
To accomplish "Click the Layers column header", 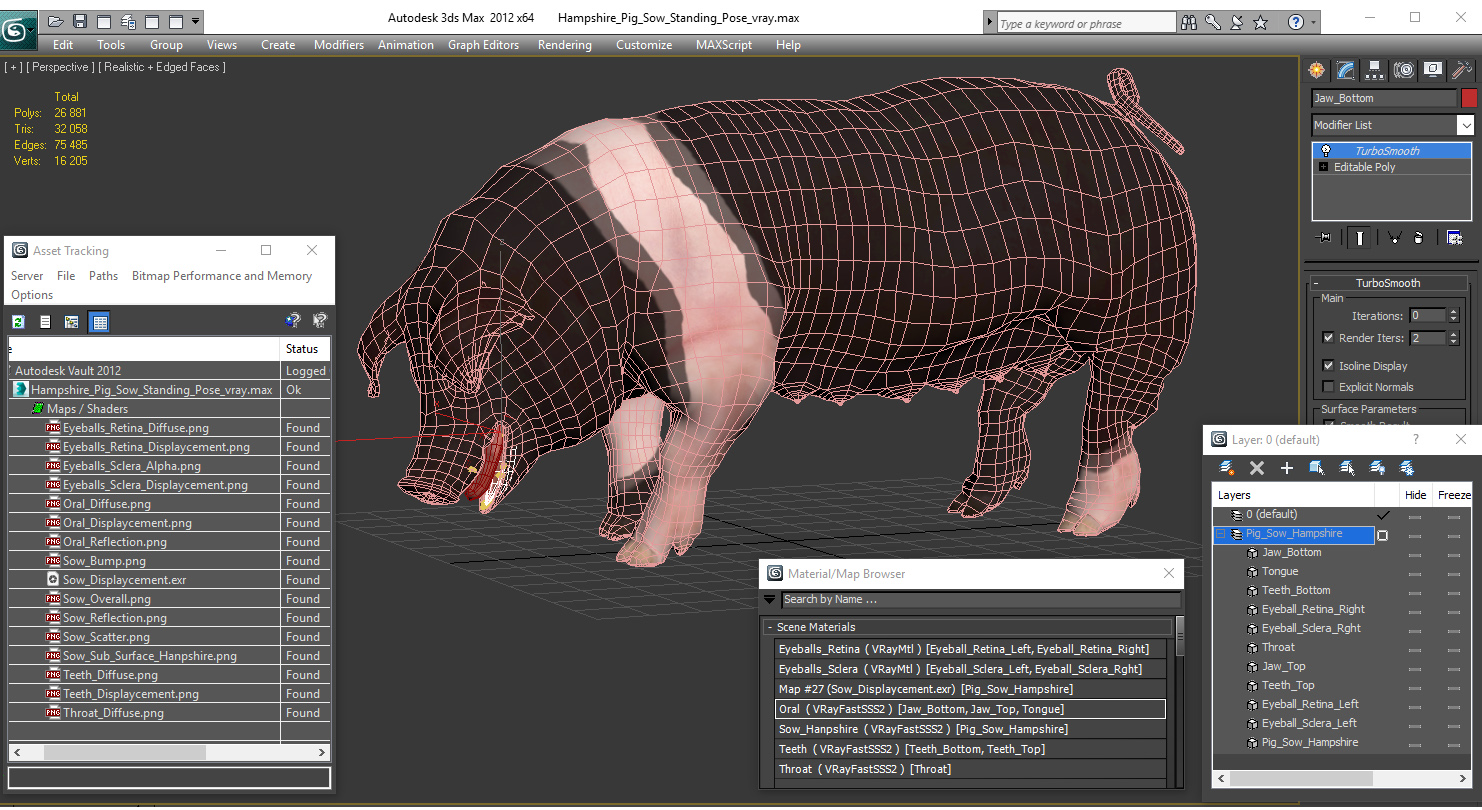I will coord(1293,495).
